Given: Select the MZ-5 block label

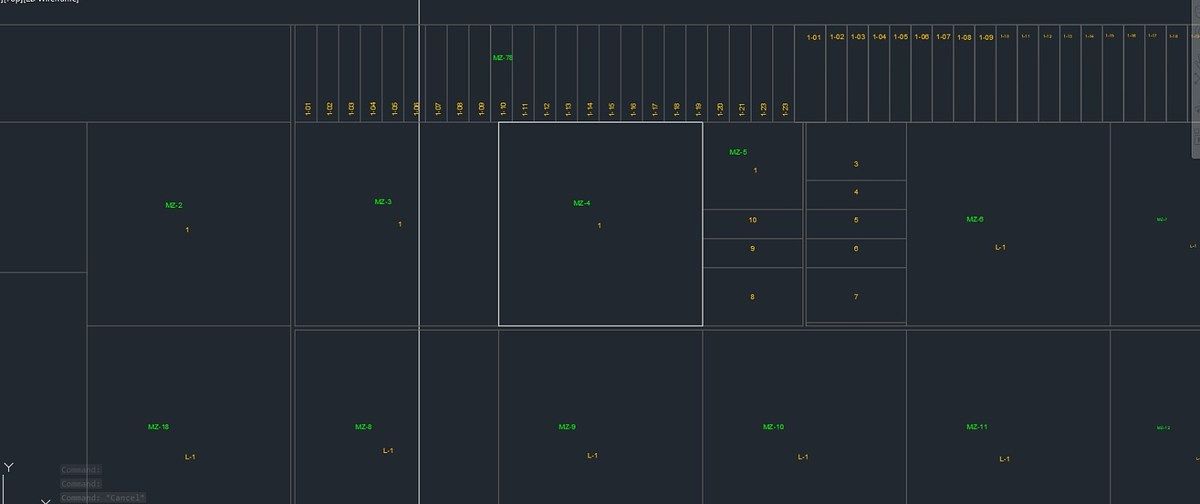Looking at the screenshot, I should pos(738,152).
